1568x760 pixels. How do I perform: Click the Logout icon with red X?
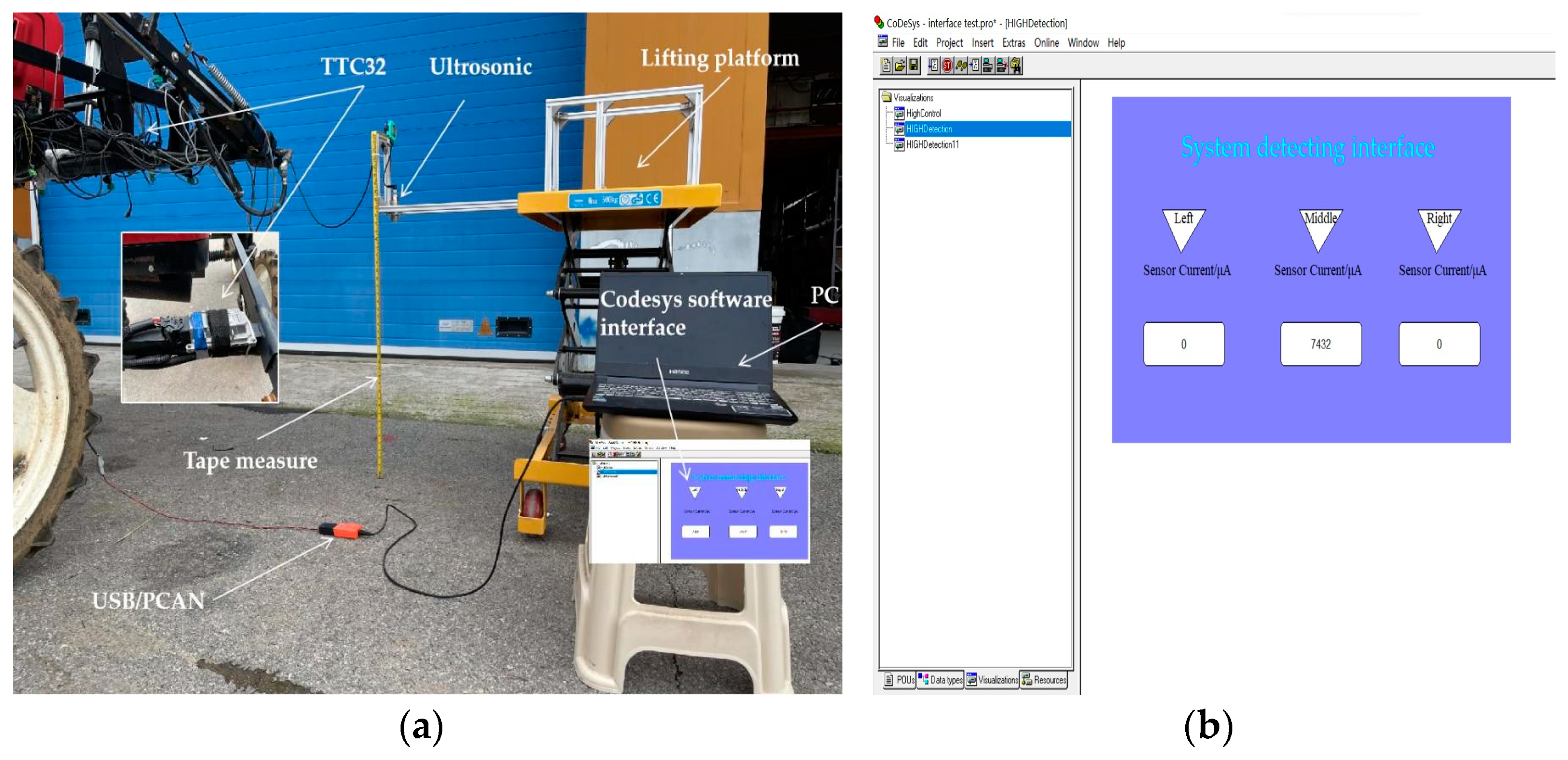[x=1002, y=65]
